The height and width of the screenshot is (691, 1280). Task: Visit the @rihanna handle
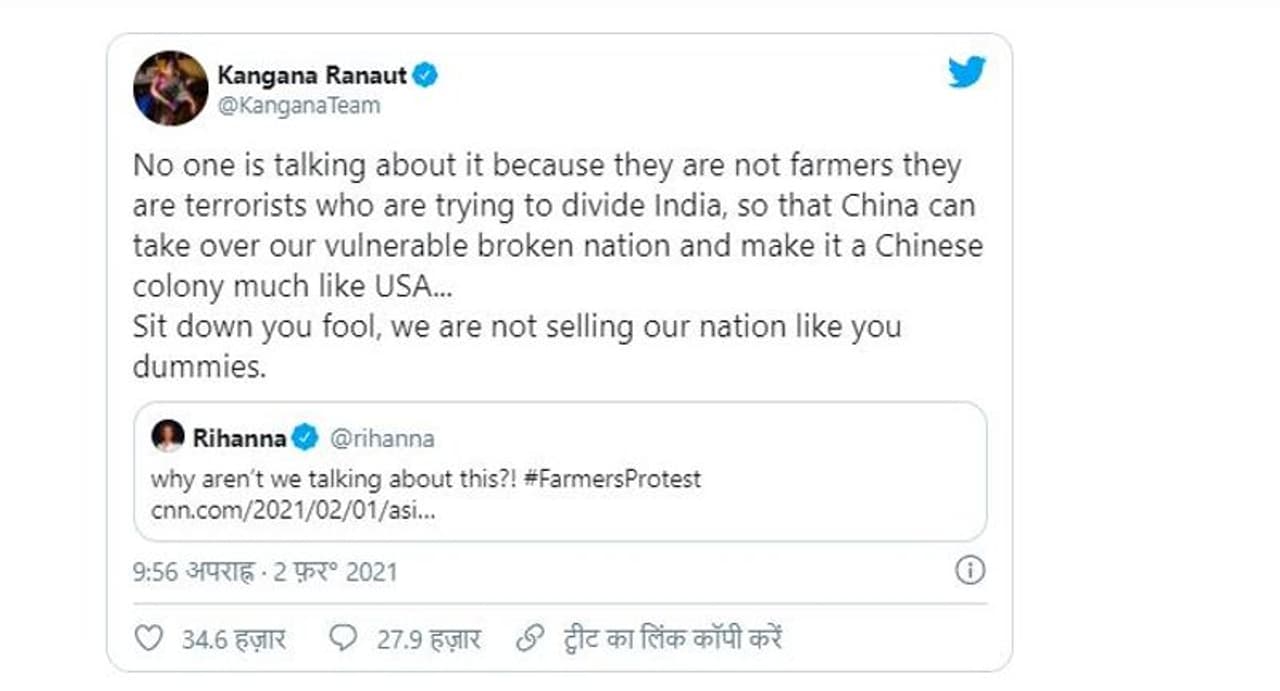coord(381,438)
